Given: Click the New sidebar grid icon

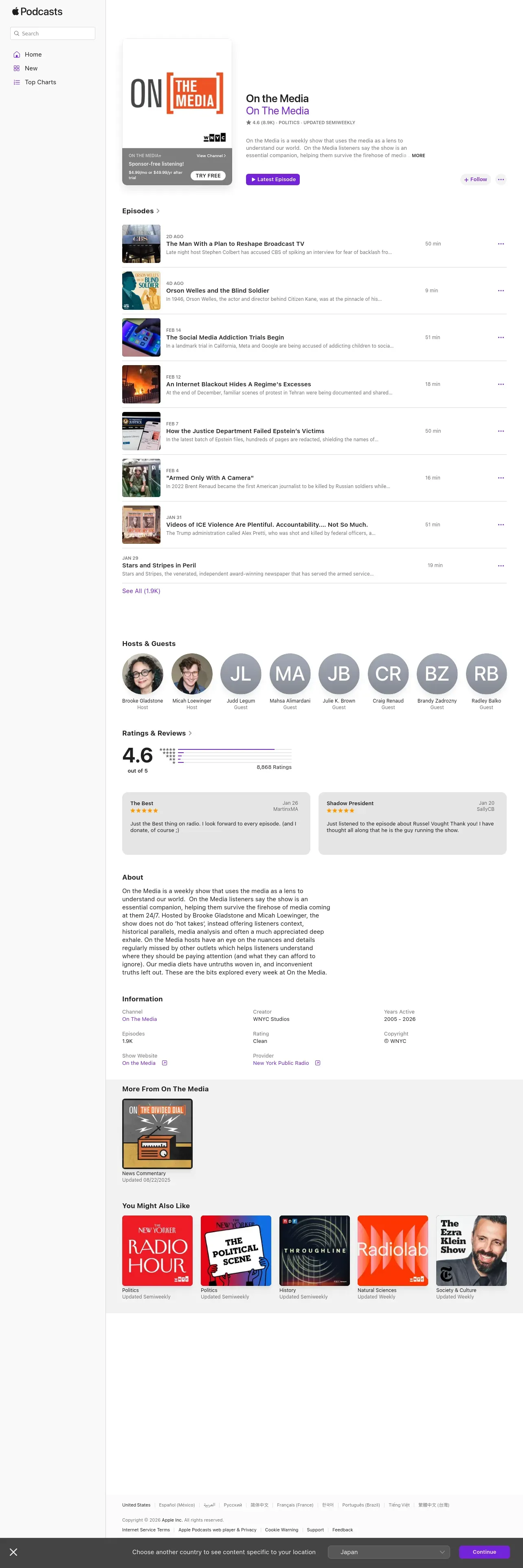Looking at the screenshot, I should [x=16, y=68].
